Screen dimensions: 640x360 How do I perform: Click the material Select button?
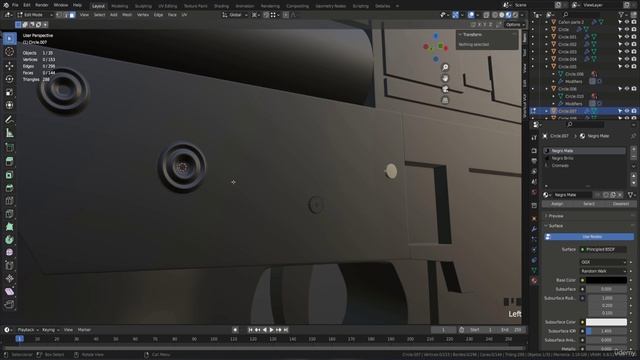pos(589,204)
